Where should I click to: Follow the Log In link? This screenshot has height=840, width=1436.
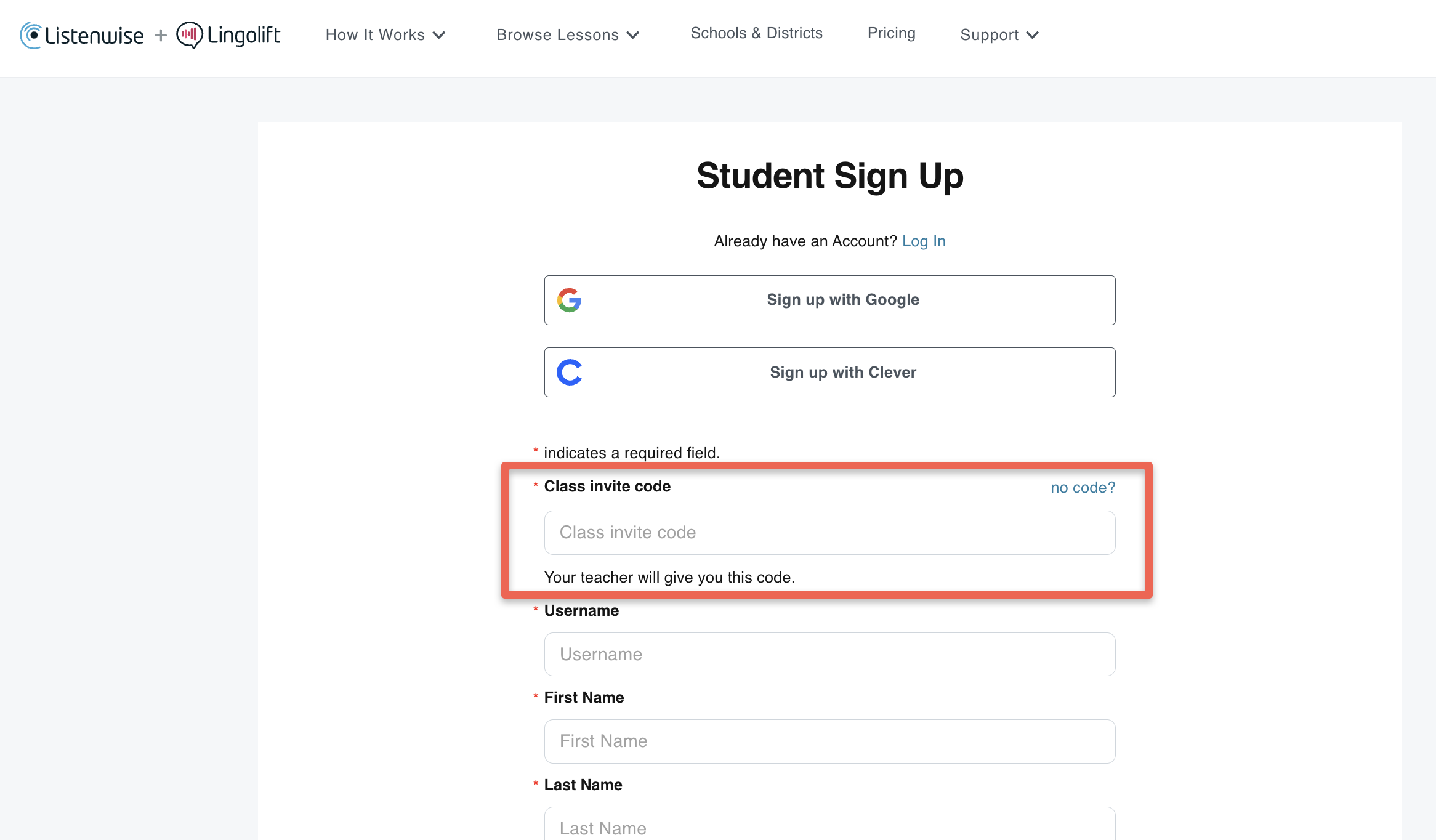(924, 241)
